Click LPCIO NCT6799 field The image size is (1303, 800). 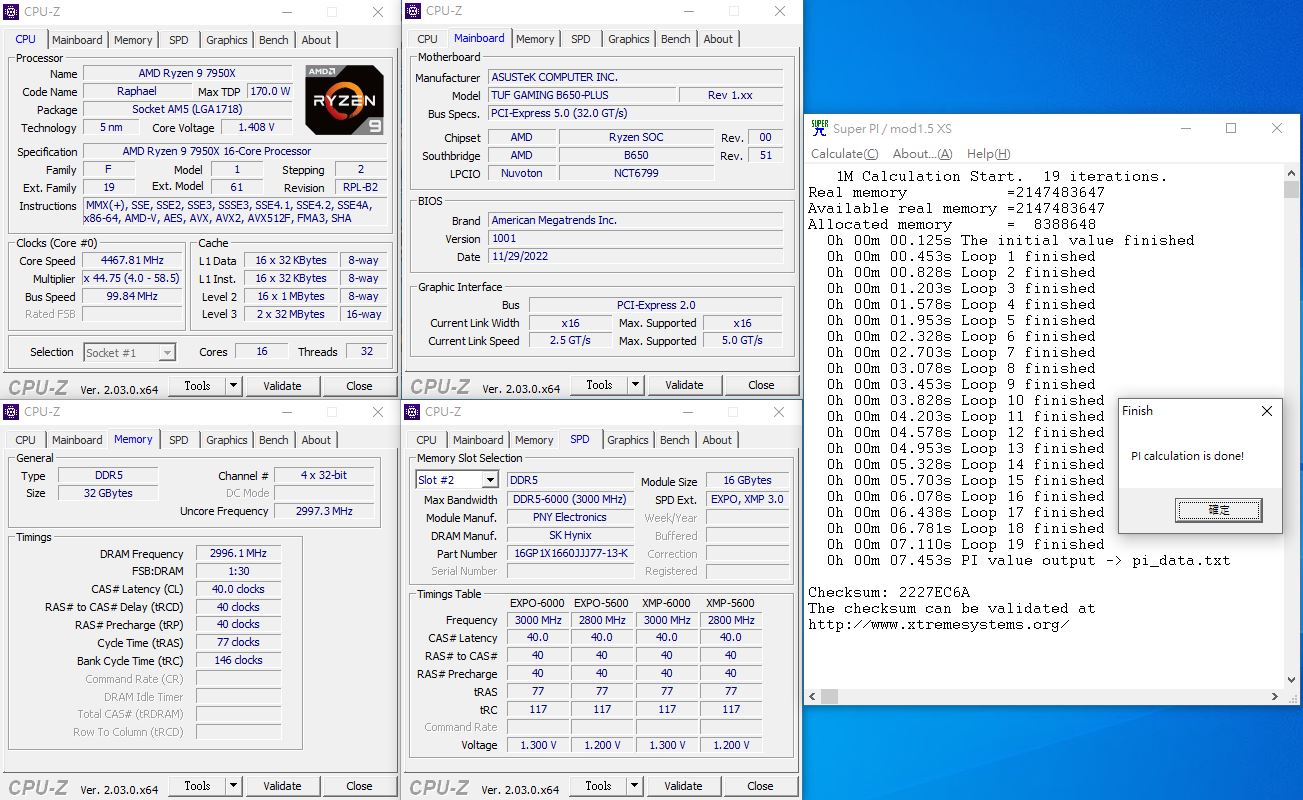click(636, 173)
